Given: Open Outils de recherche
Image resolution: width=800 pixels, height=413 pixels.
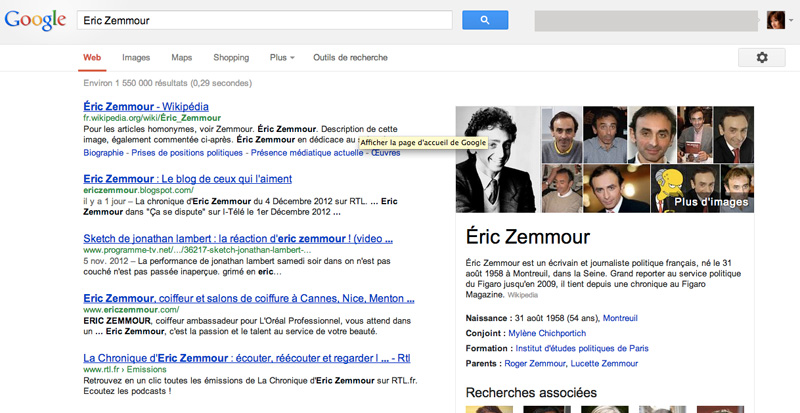Looking at the screenshot, I should coord(351,58).
